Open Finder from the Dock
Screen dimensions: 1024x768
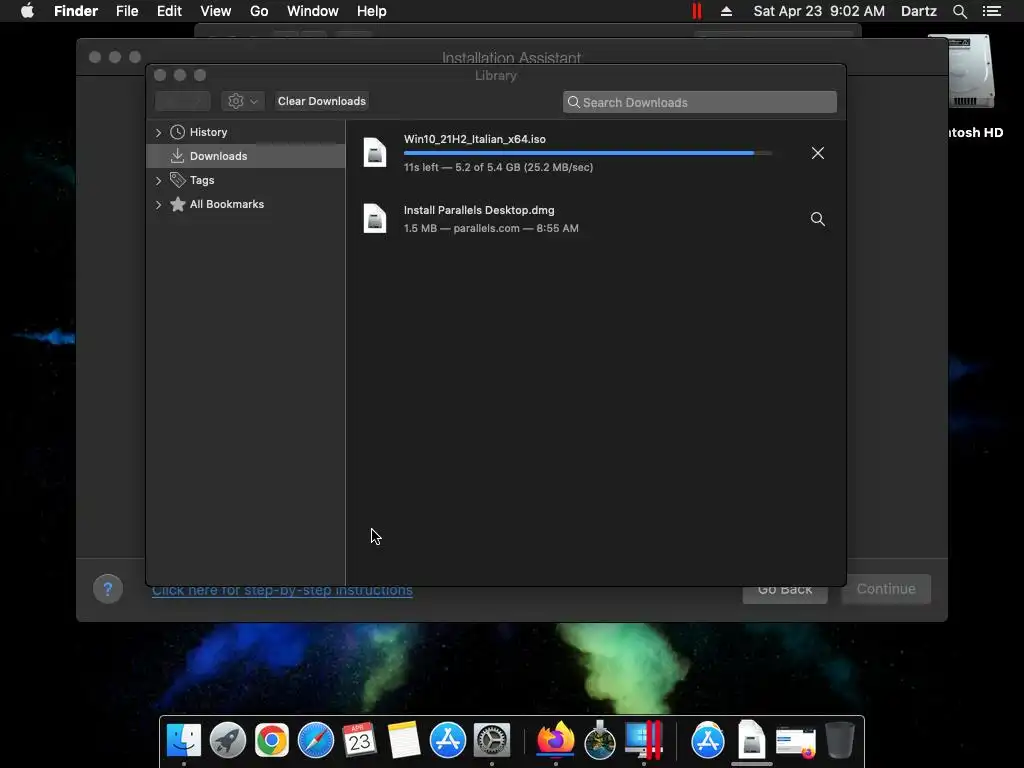(184, 740)
